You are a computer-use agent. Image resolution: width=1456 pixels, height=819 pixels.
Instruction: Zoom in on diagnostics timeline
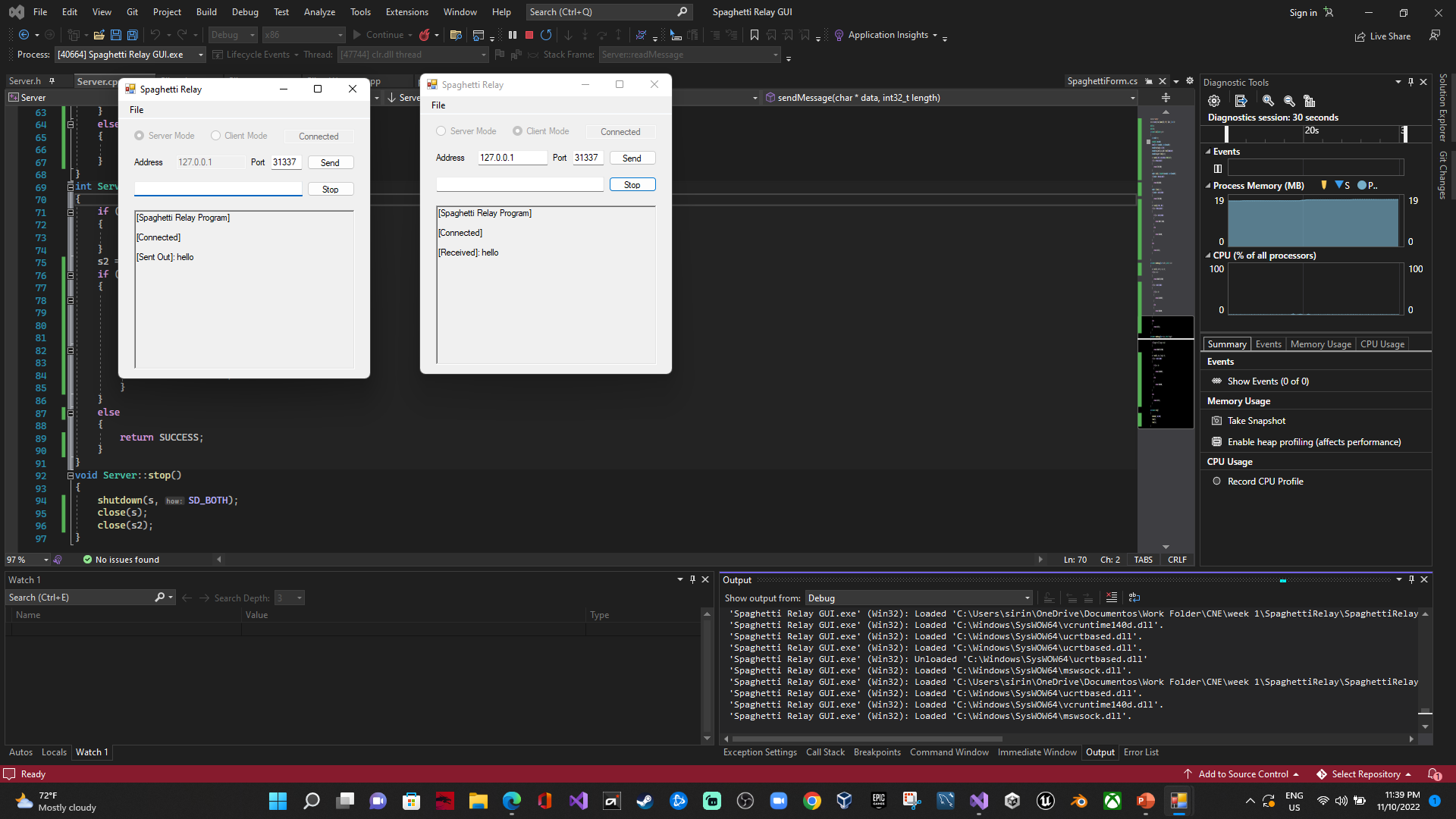[1268, 101]
